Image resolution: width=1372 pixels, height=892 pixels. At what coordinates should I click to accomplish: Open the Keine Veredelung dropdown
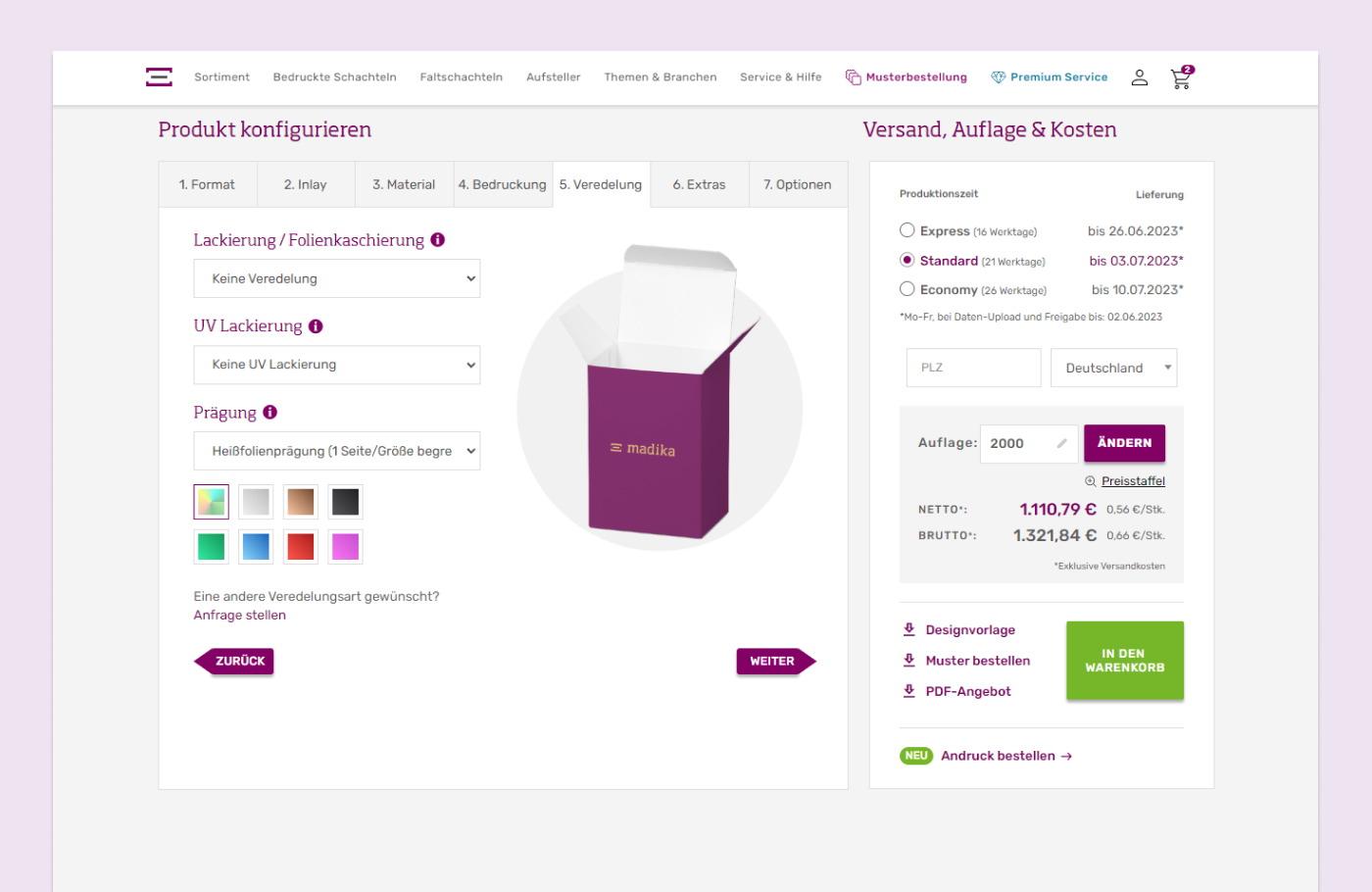click(337, 278)
